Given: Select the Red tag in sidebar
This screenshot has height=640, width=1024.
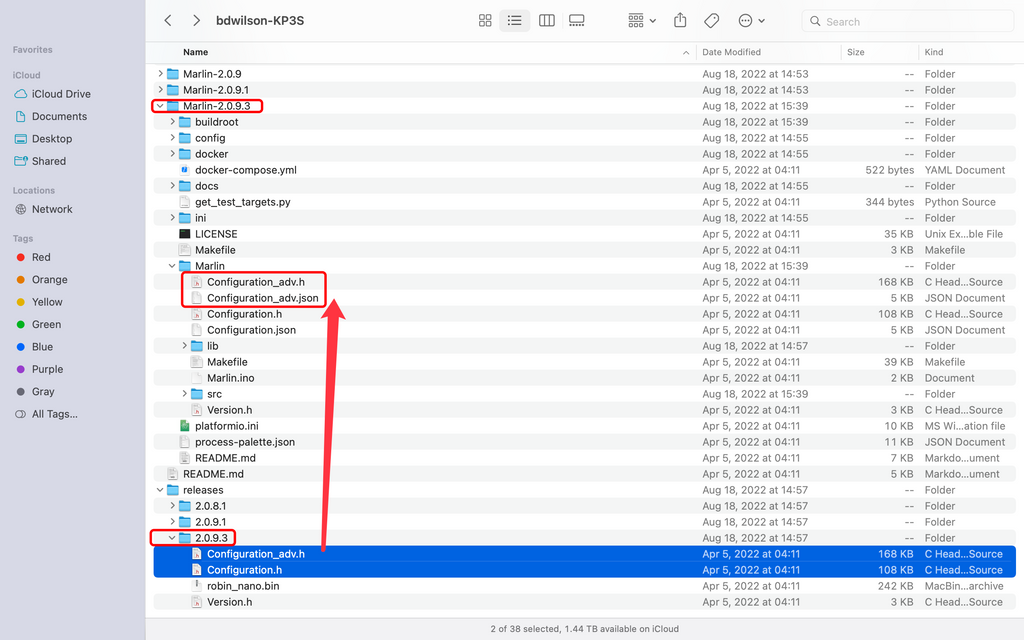Looking at the screenshot, I should pos(41,257).
